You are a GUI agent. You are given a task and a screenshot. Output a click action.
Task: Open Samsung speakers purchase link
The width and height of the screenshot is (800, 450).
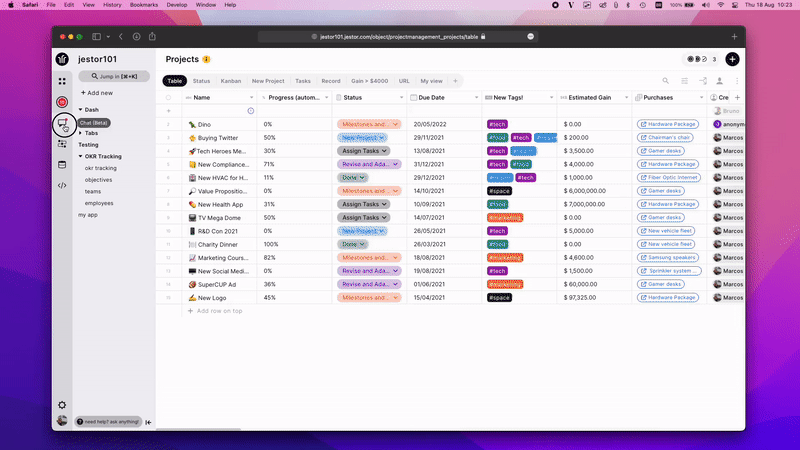(x=668, y=258)
